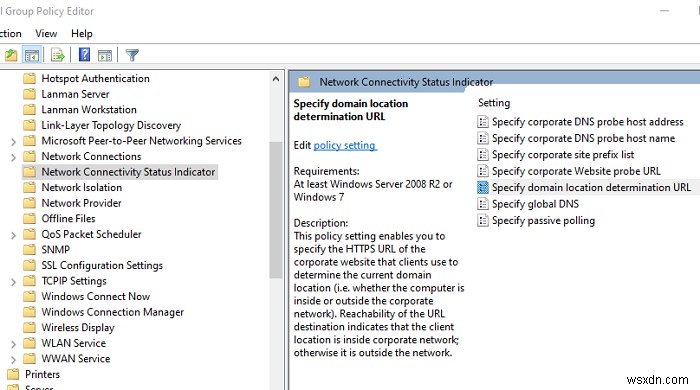The image size is (700, 390).
Task: Expand the Microsoft Peer-to-Peer Networking Services node
Action: click(x=13, y=142)
